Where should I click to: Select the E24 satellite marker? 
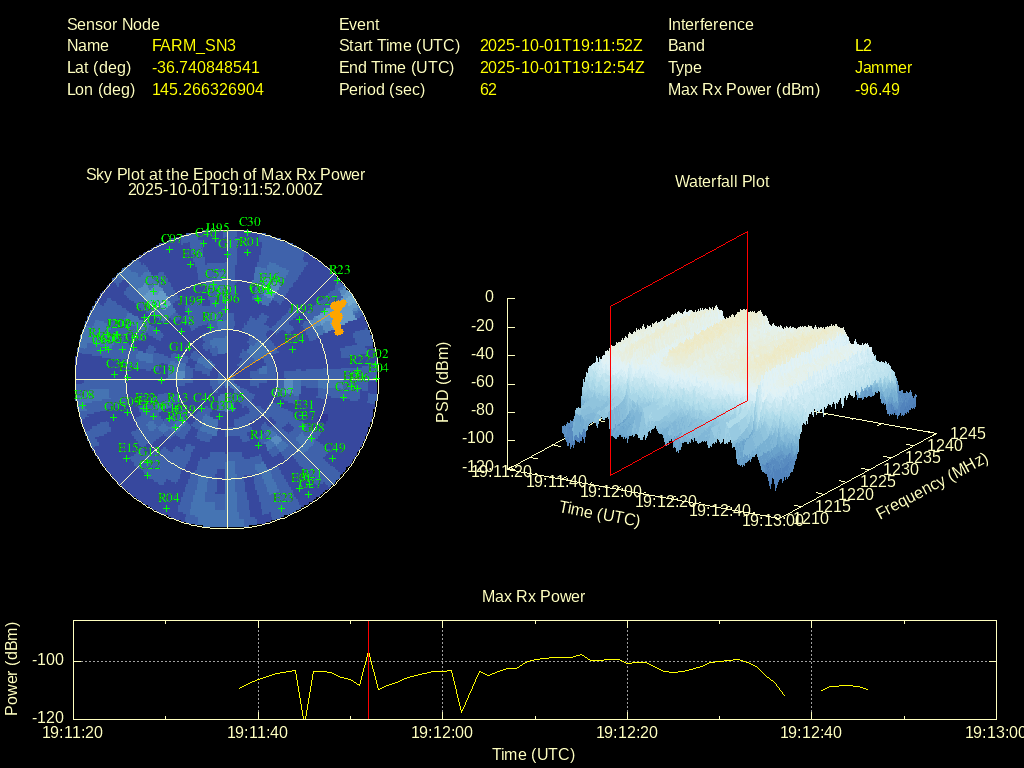294,350
